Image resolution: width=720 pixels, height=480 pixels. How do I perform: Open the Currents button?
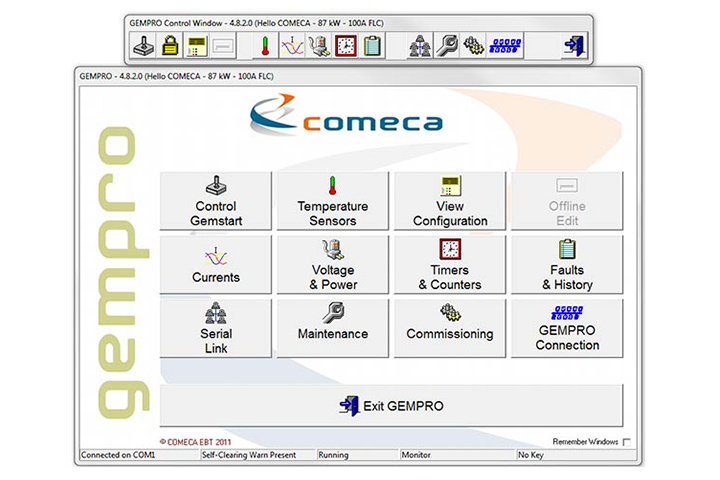(216, 265)
